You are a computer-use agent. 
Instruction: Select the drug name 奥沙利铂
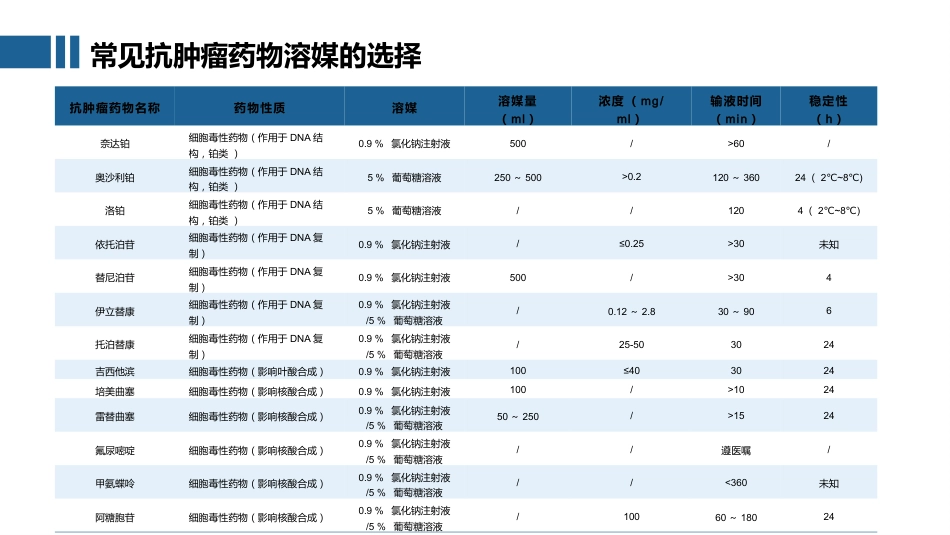click(115, 178)
